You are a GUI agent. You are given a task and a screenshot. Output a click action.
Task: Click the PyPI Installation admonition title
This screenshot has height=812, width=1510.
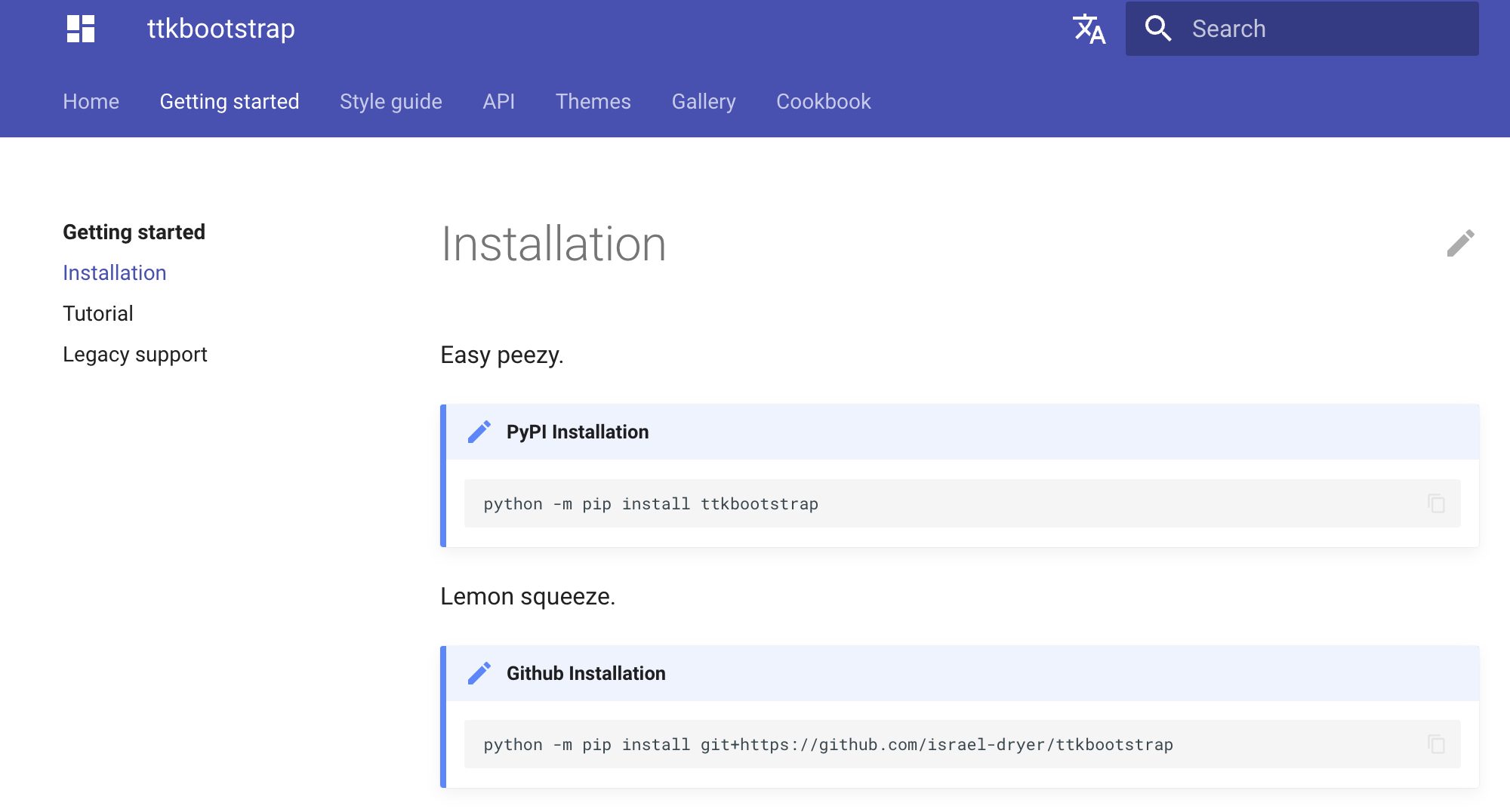point(578,432)
